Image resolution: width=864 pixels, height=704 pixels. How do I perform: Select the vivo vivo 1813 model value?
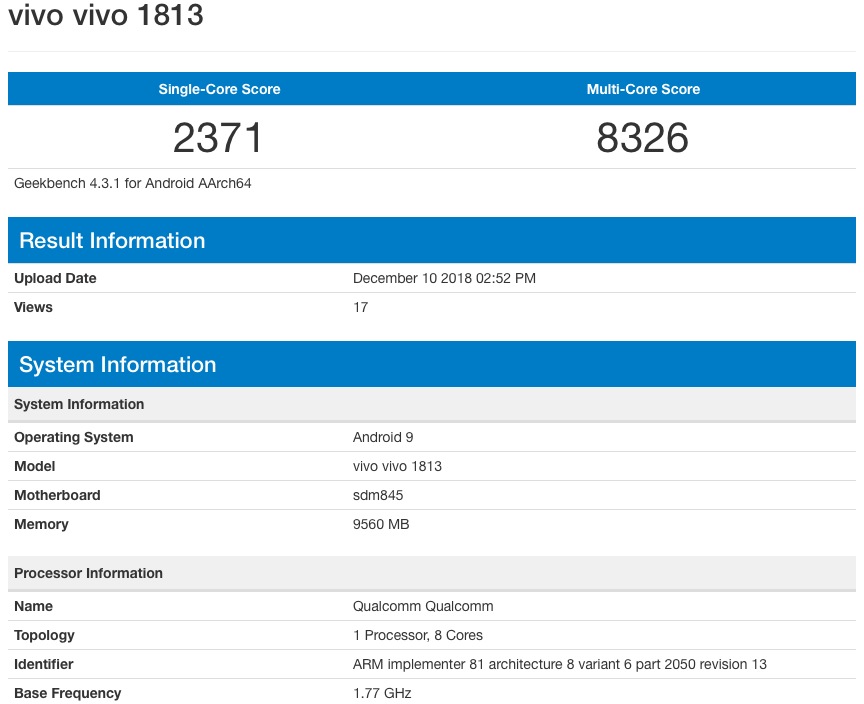(397, 467)
